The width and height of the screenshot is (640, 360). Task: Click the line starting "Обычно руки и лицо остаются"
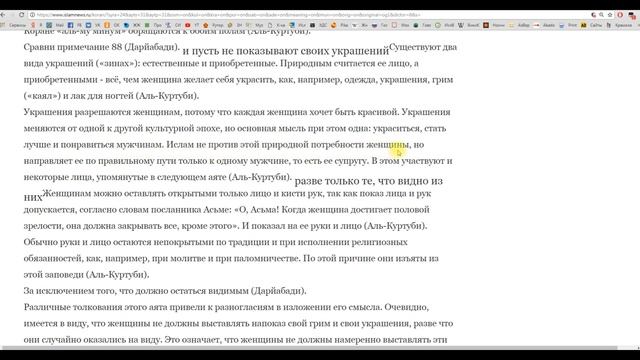tap(216, 242)
